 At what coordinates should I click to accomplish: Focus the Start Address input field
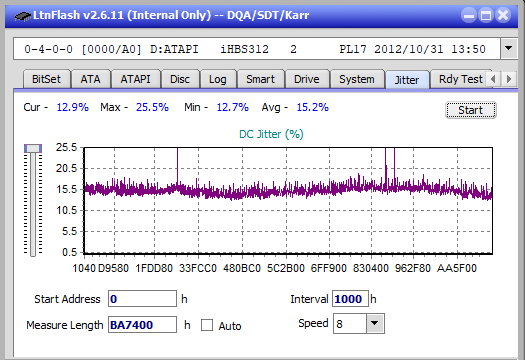tap(142, 299)
